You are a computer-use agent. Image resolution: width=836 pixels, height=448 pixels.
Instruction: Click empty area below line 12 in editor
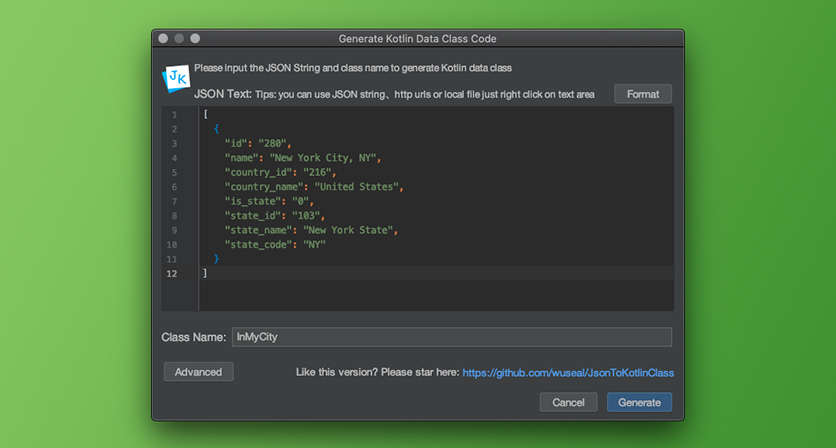(436, 295)
